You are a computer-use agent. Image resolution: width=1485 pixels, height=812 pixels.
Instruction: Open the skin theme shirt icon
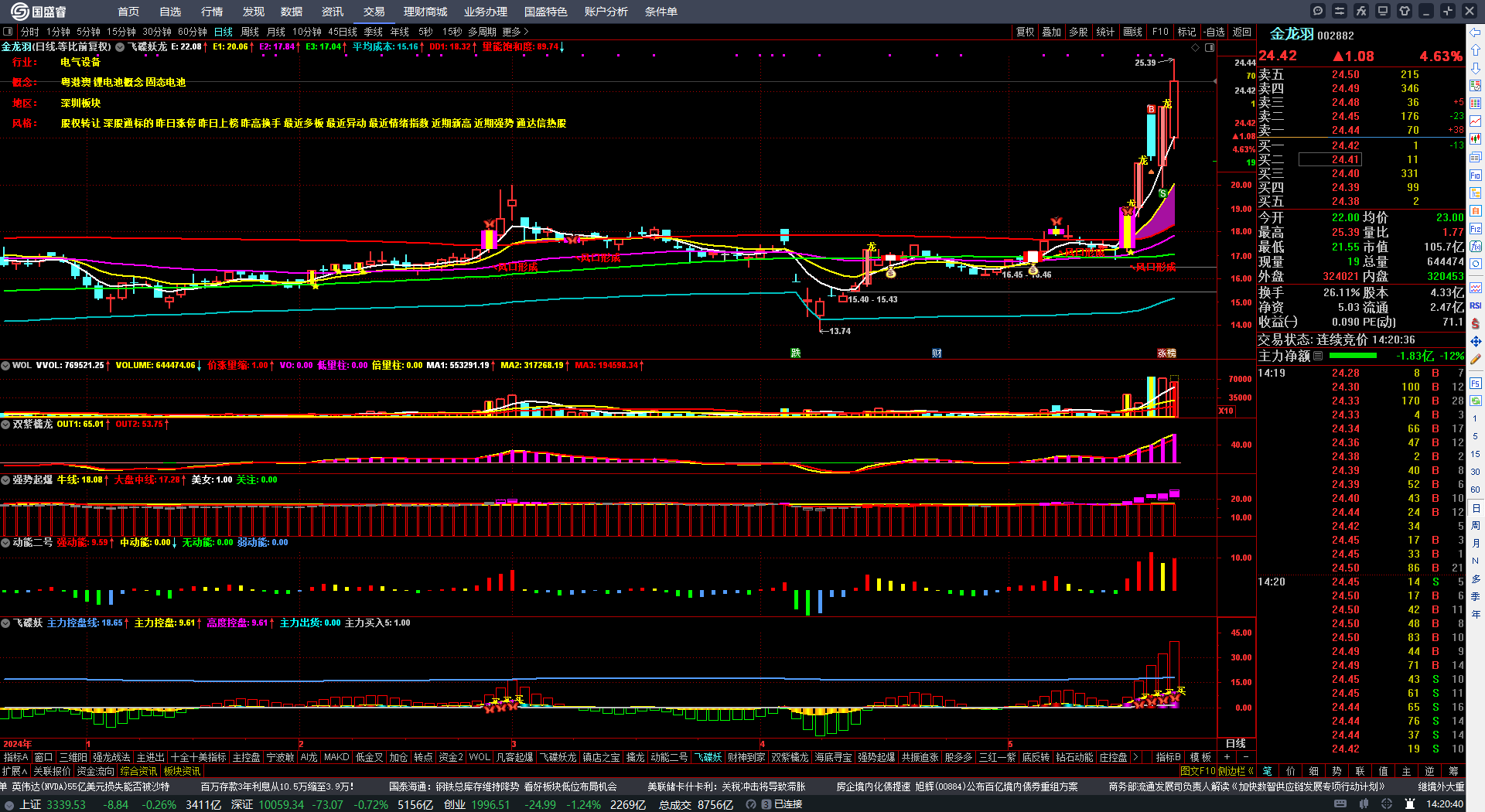[x=1405, y=11]
